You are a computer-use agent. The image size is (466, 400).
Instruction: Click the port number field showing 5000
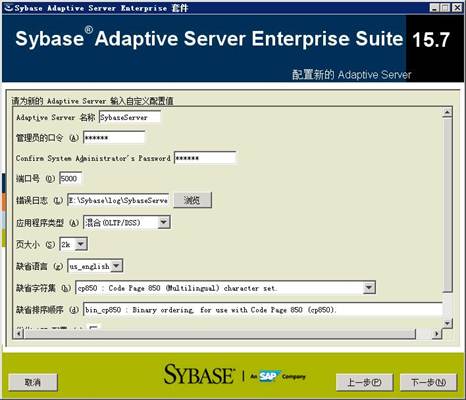coord(70,178)
